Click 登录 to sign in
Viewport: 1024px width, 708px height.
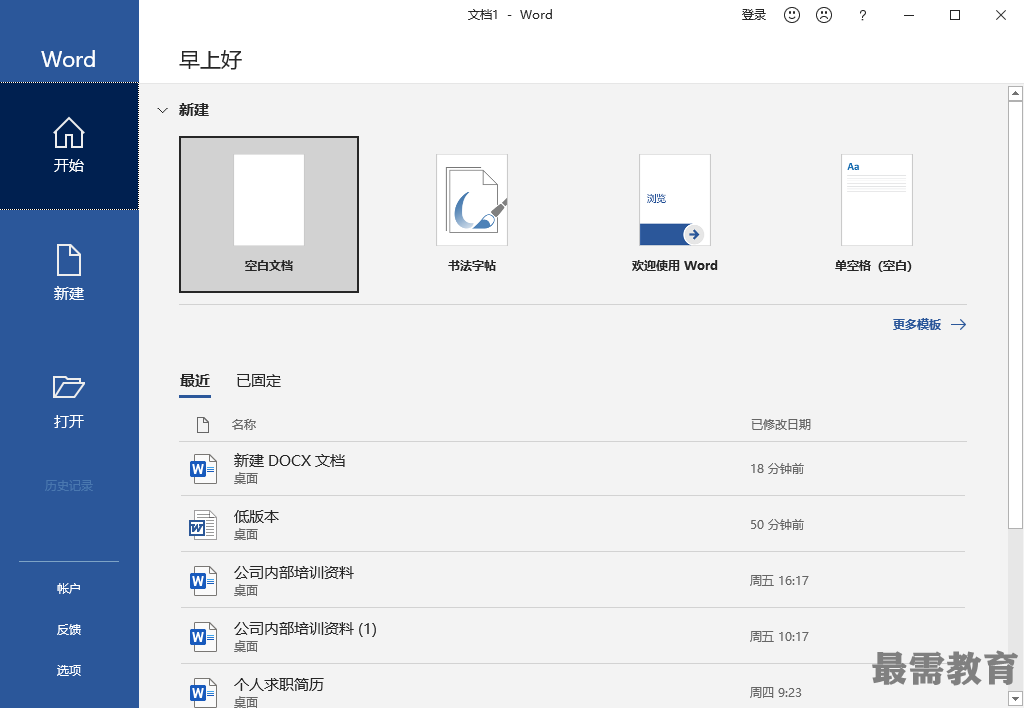pos(754,15)
